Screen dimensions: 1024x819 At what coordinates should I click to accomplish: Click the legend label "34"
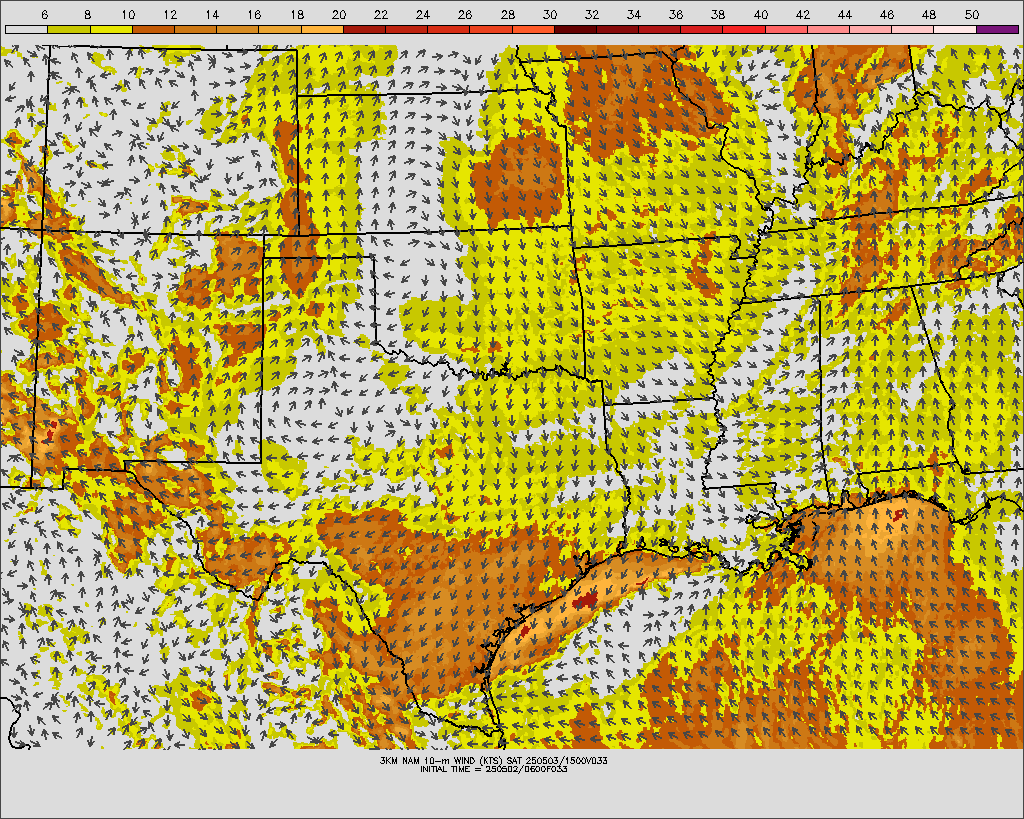point(633,14)
